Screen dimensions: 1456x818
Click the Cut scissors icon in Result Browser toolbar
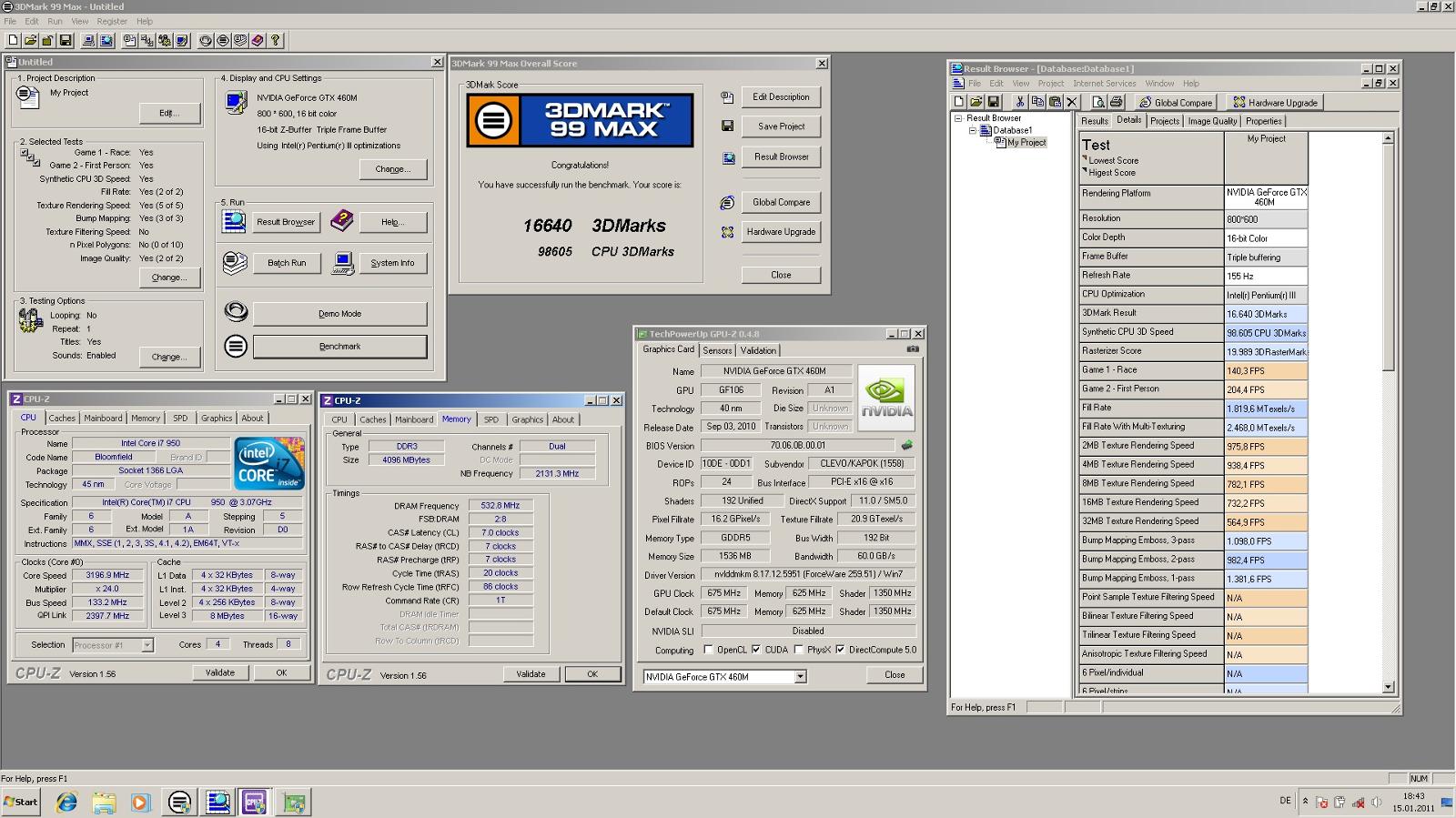1020,102
